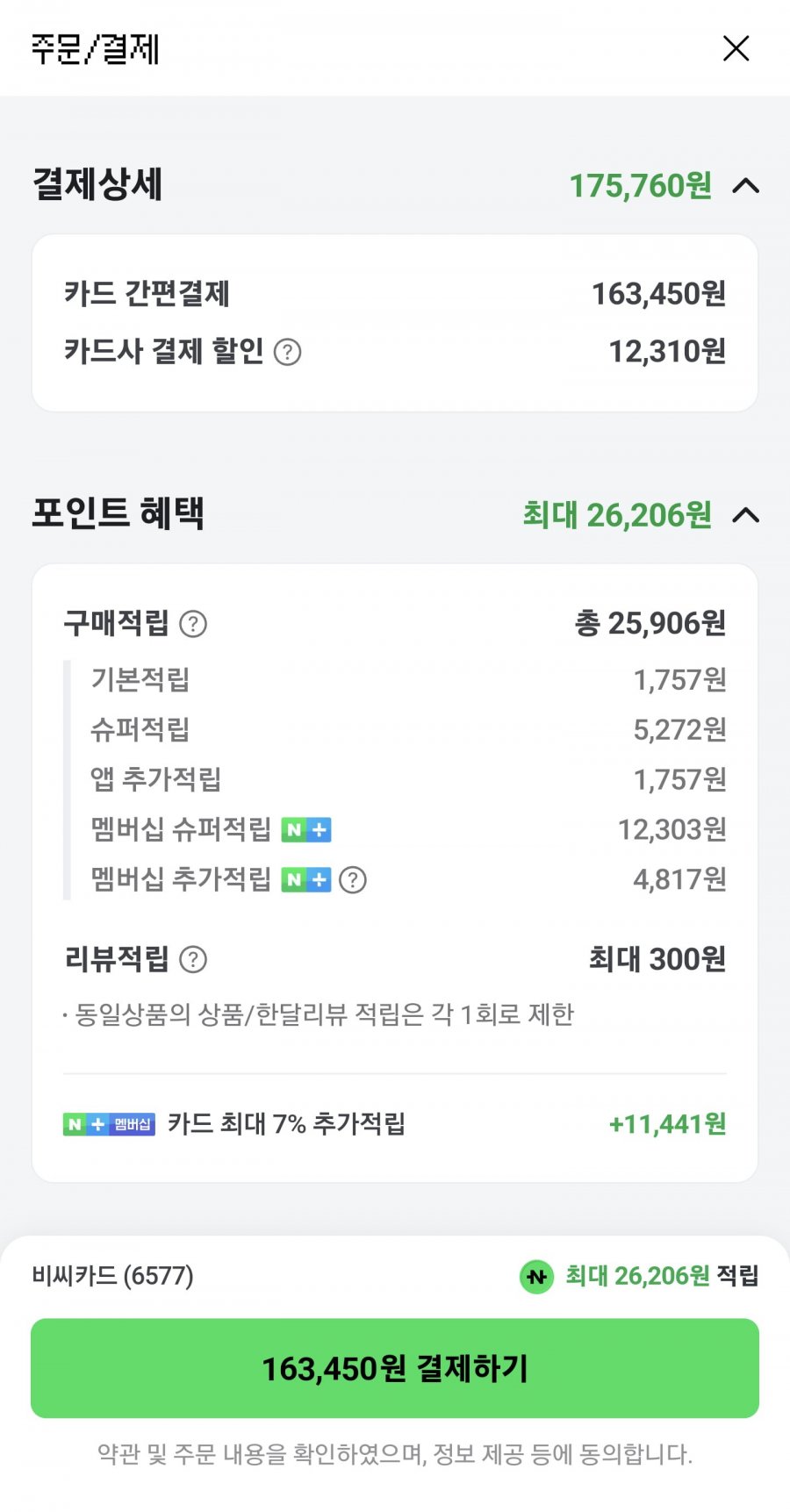Viewport: 790px width, 1512px height.
Task: Tap the 카드 간편결제 payment row
Action: pos(395,293)
